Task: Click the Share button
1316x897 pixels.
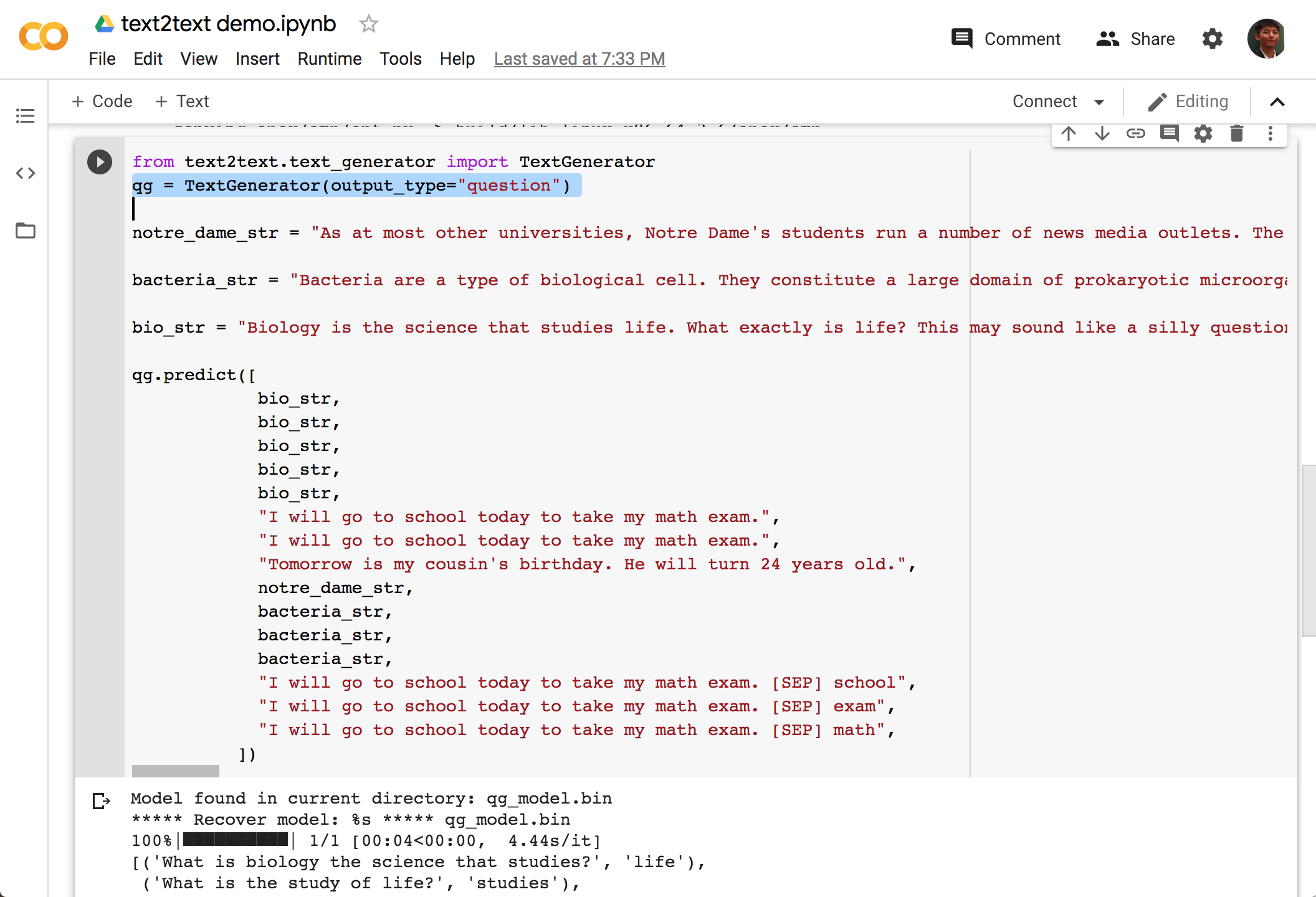Action: (x=1135, y=39)
